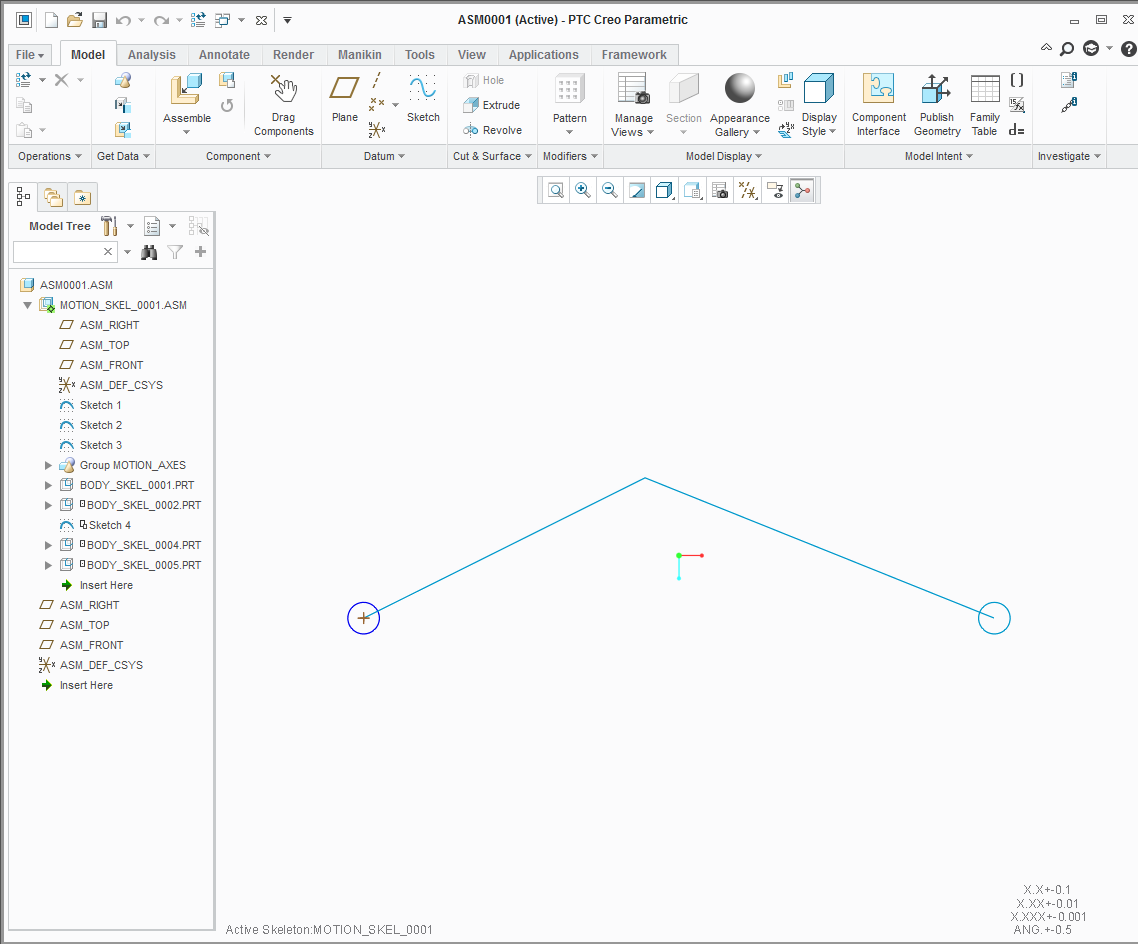The image size is (1138, 944).
Task: Open the Family Table
Action: pyautogui.click(x=985, y=105)
